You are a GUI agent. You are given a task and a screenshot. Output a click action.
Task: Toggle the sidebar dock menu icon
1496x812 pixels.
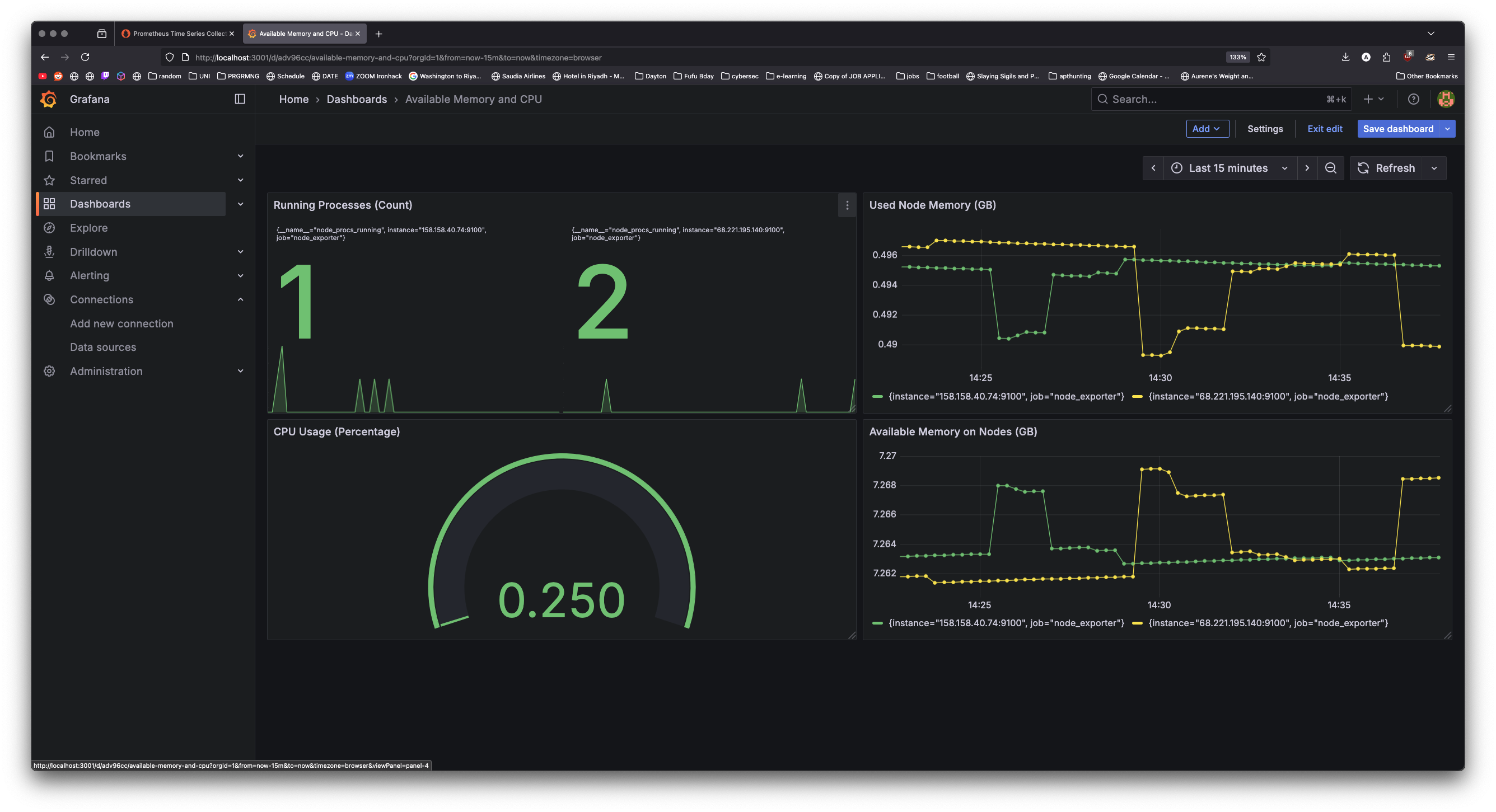(240, 99)
